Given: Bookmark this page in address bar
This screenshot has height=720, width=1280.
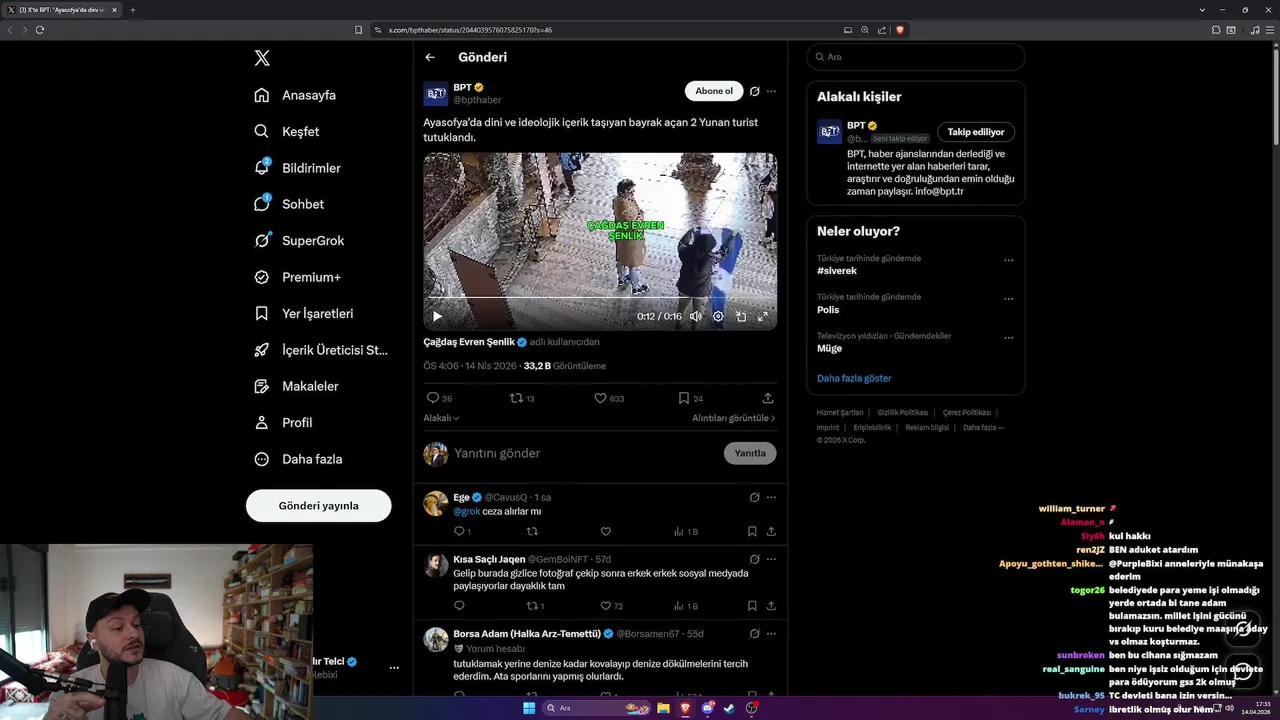Looking at the screenshot, I should (x=359, y=30).
